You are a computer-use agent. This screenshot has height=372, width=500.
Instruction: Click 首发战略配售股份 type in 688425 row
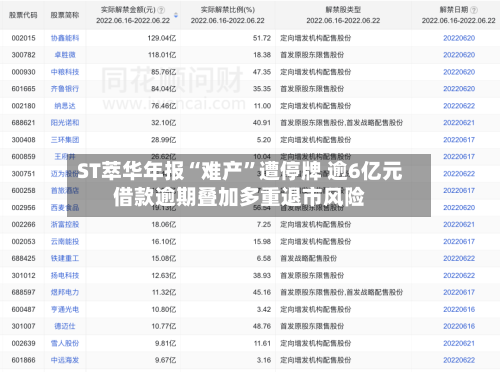[308, 258]
